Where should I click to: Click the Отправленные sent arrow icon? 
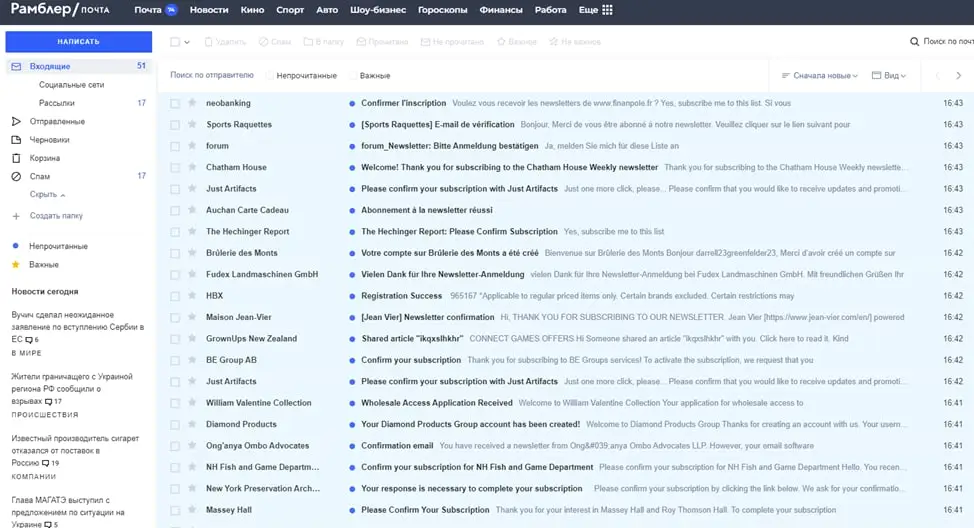point(16,121)
